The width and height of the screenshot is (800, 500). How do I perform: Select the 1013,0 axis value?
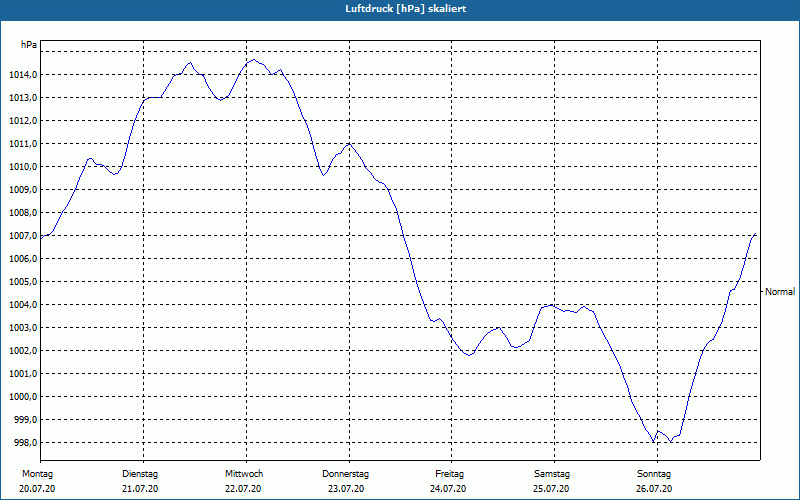click(x=23, y=98)
